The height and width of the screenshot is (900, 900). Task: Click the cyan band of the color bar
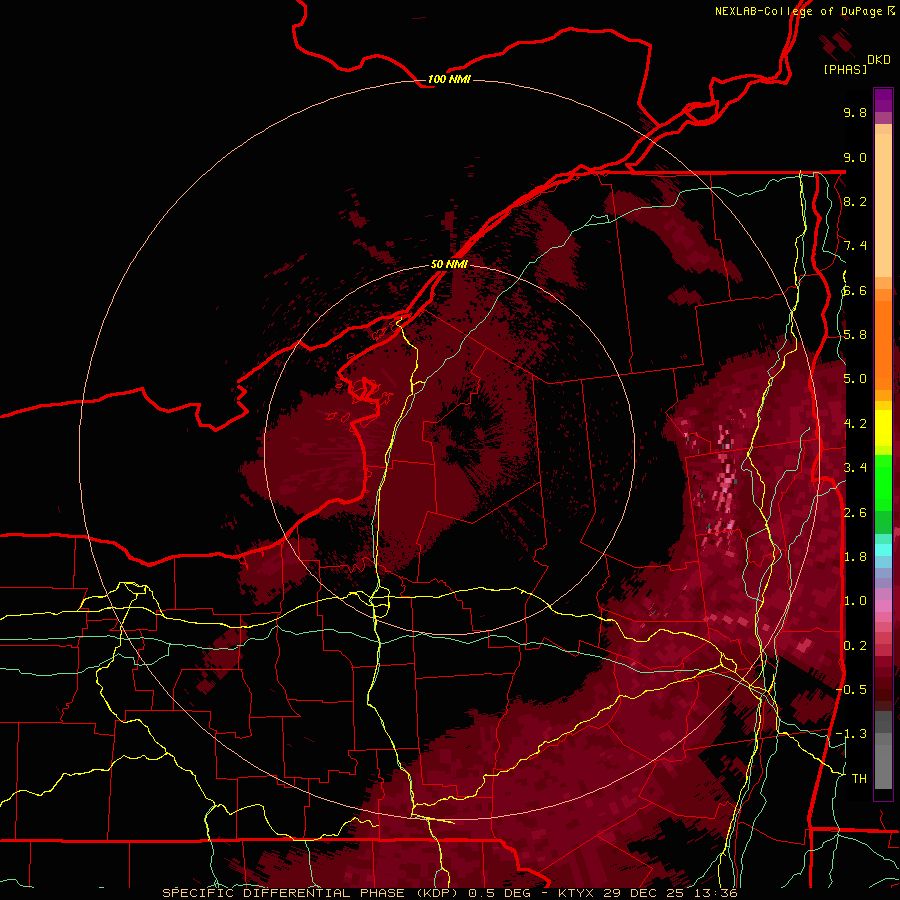pos(883,550)
